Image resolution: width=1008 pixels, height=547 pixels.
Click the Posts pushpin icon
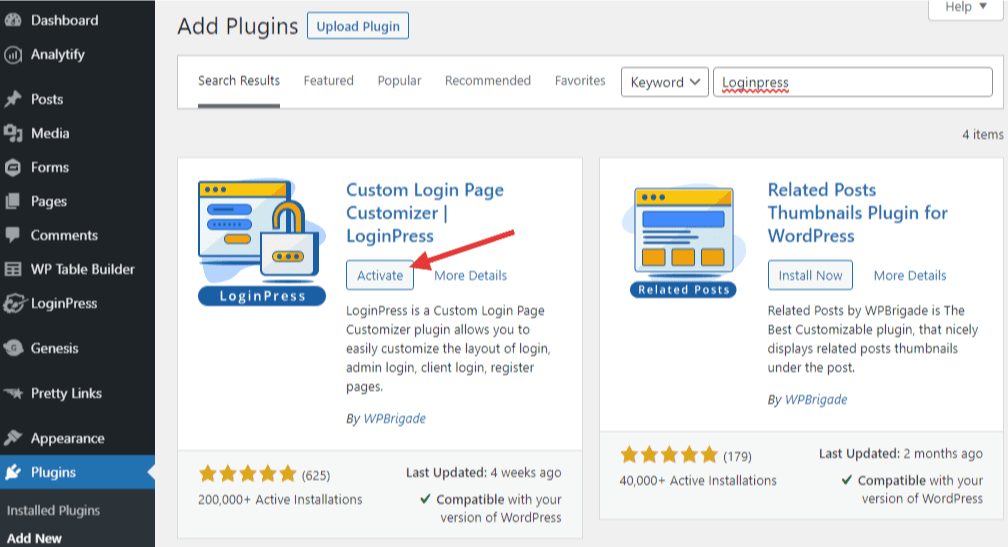(x=13, y=99)
